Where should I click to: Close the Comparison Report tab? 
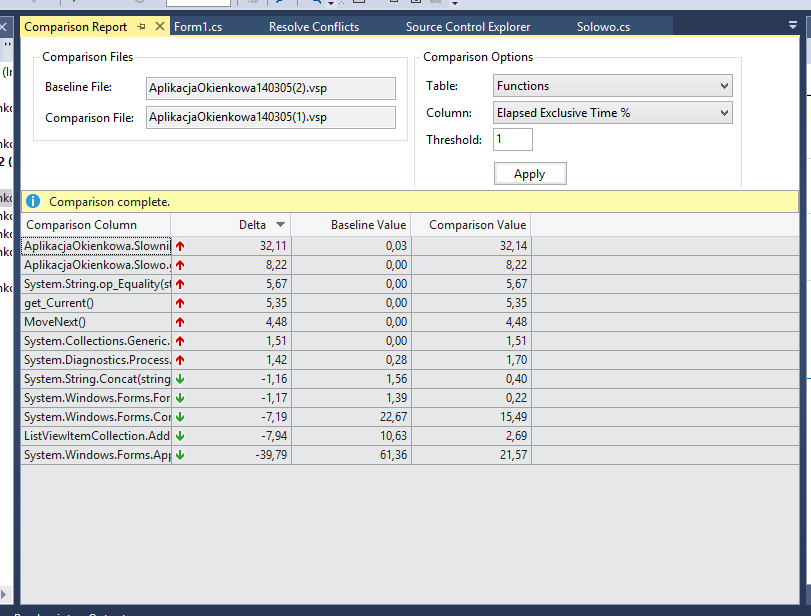pyautogui.click(x=159, y=27)
